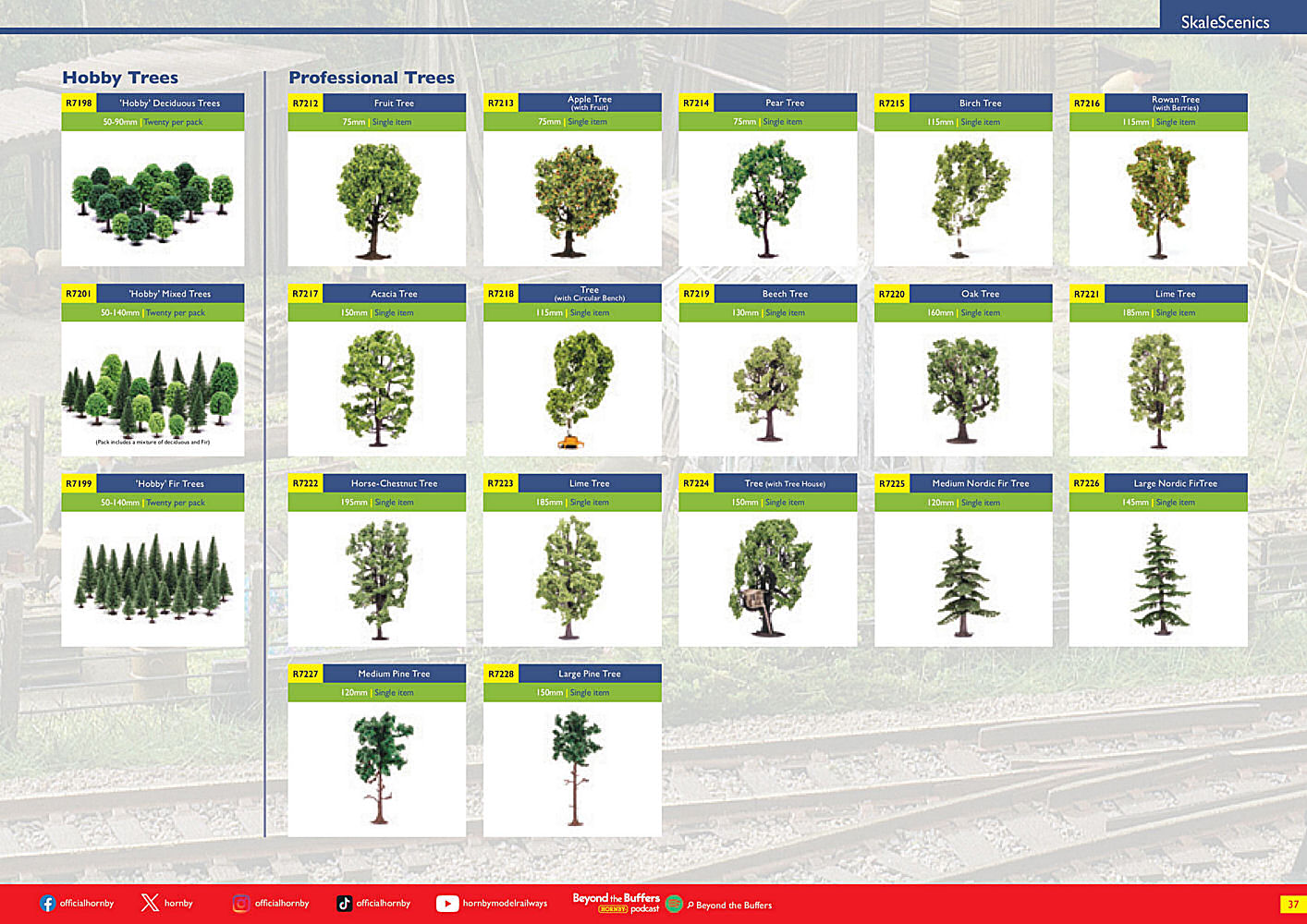Click the officialhornby text next to Instagram
Screen dimensions: 1307x924
point(282,904)
